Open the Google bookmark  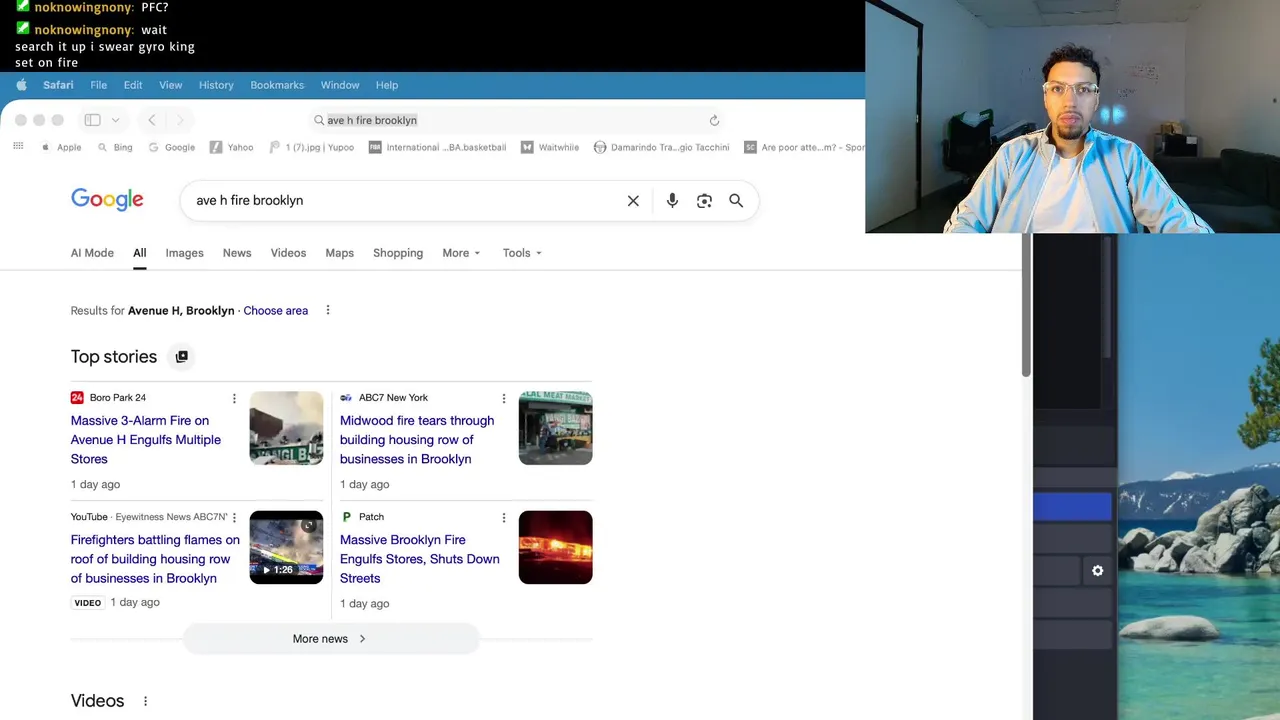pos(172,147)
